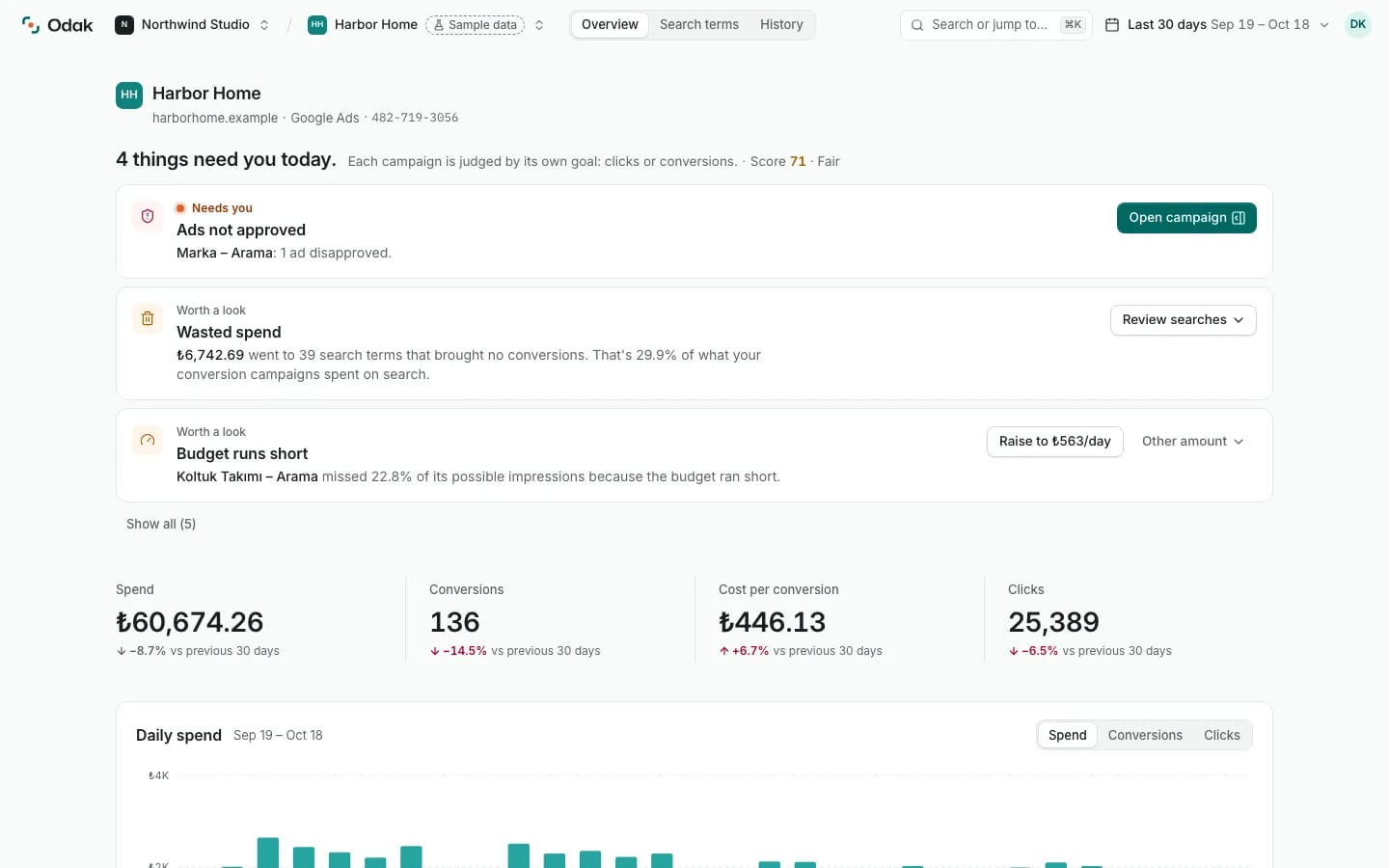Switch to the History tab

click(781, 25)
